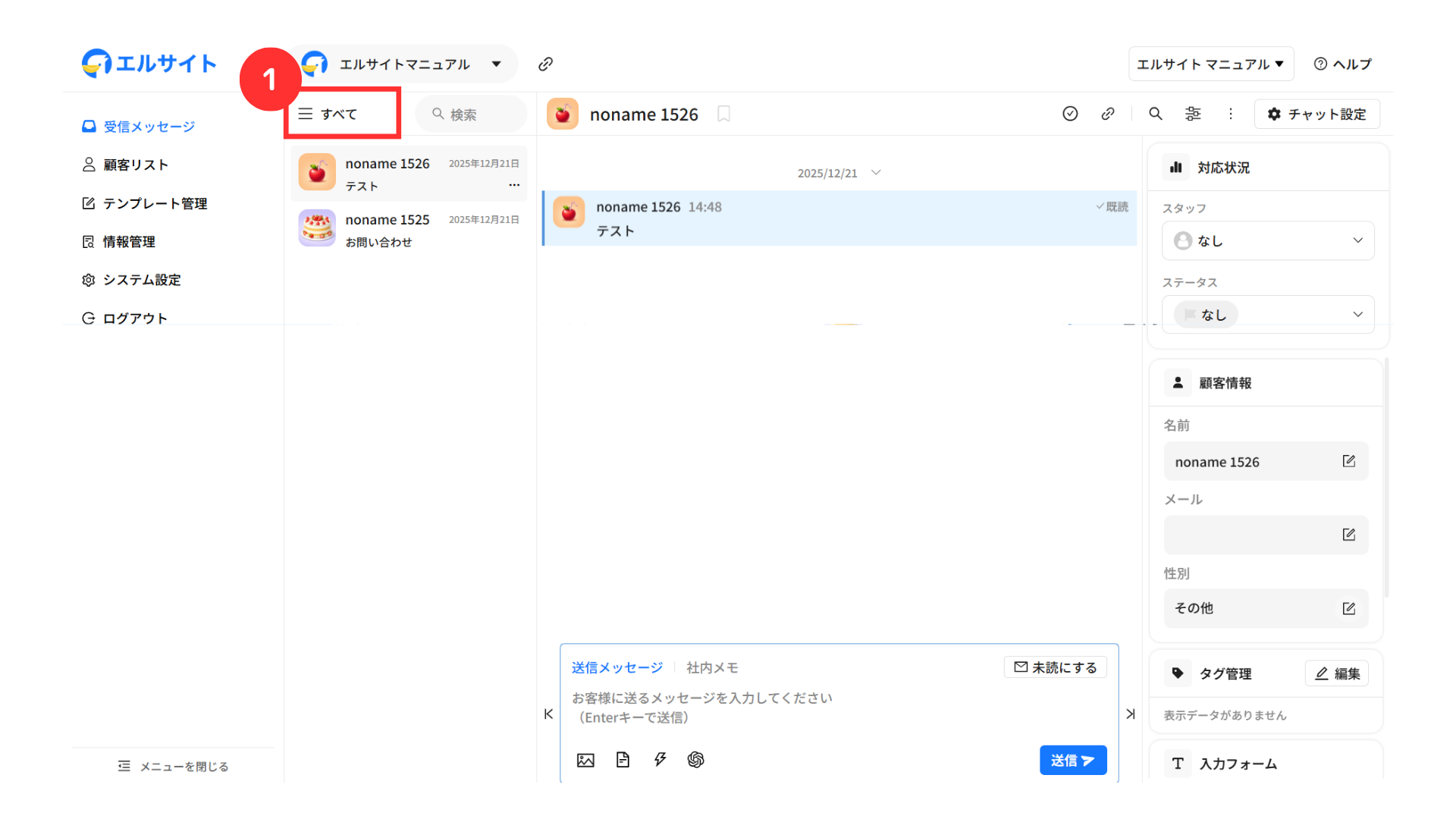The height and width of the screenshot is (819, 1456).
Task: Click the image attachment icon in composer
Action: click(x=585, y=760)
